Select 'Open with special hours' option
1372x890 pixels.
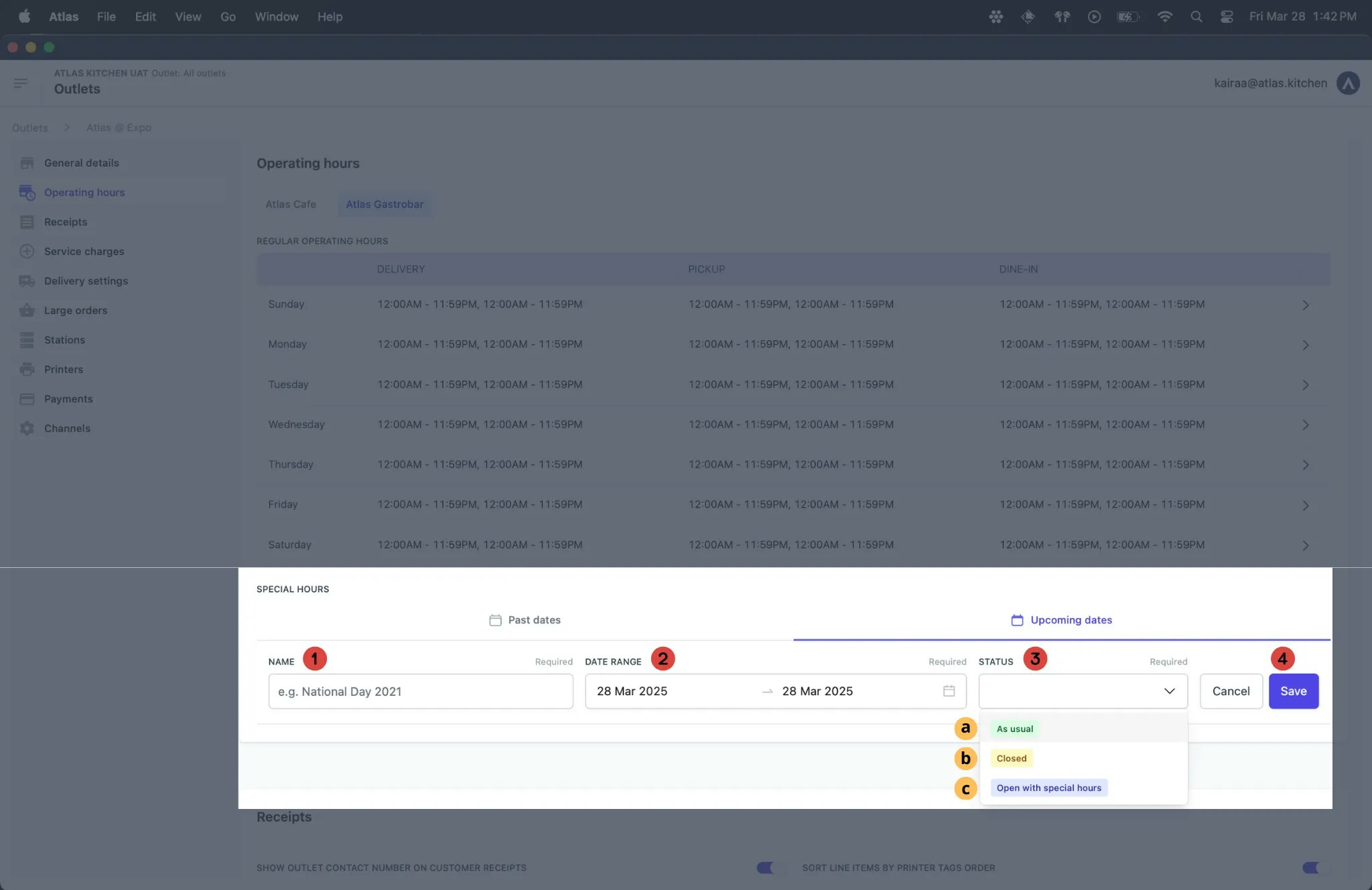point(1048,788)
